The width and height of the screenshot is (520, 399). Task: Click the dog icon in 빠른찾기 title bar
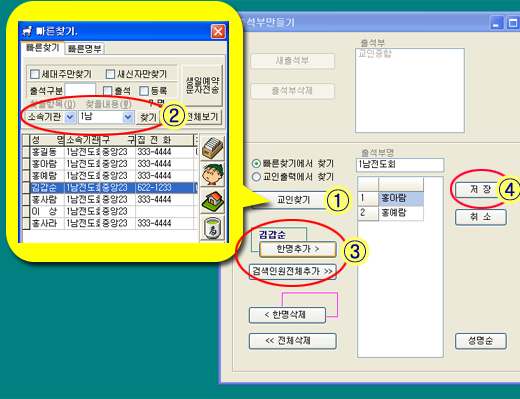tap(27, 31)
